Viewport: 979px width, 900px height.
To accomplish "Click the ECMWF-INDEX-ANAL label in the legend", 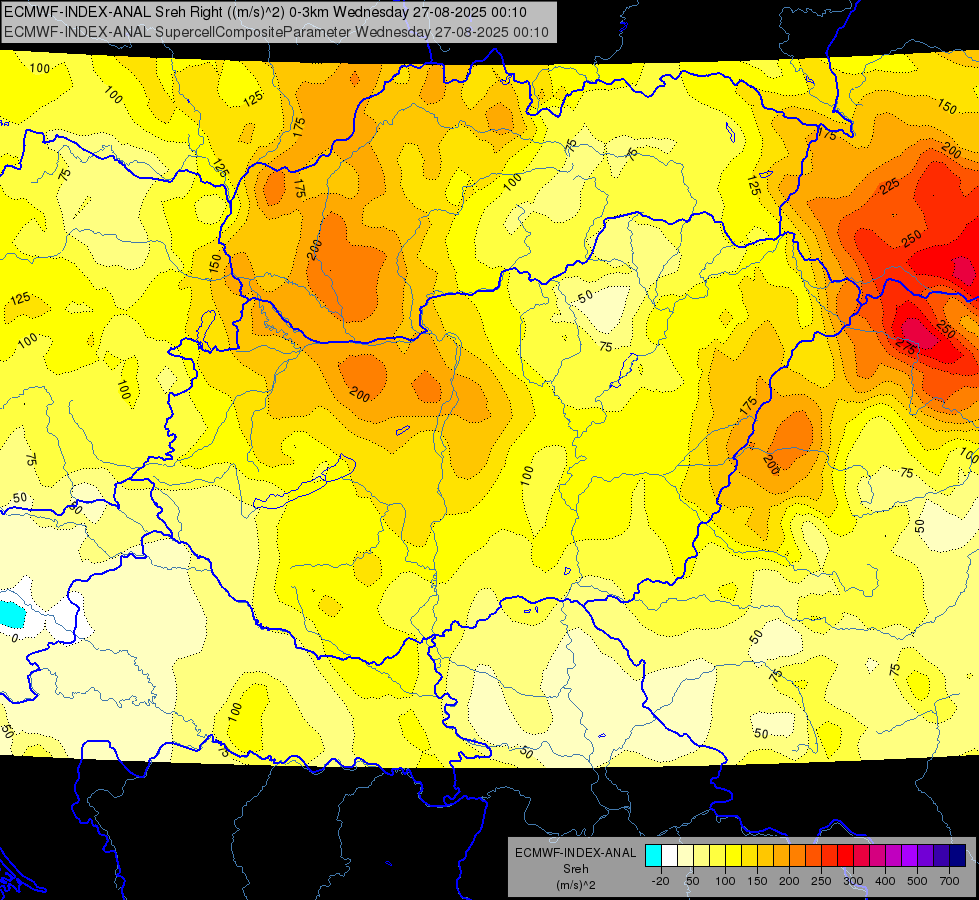I will coord(575,853).
